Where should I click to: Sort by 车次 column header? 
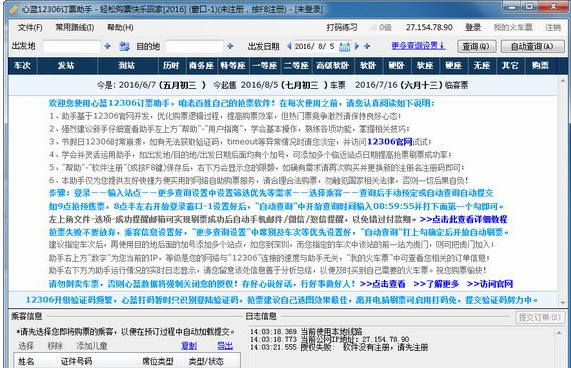22,66
